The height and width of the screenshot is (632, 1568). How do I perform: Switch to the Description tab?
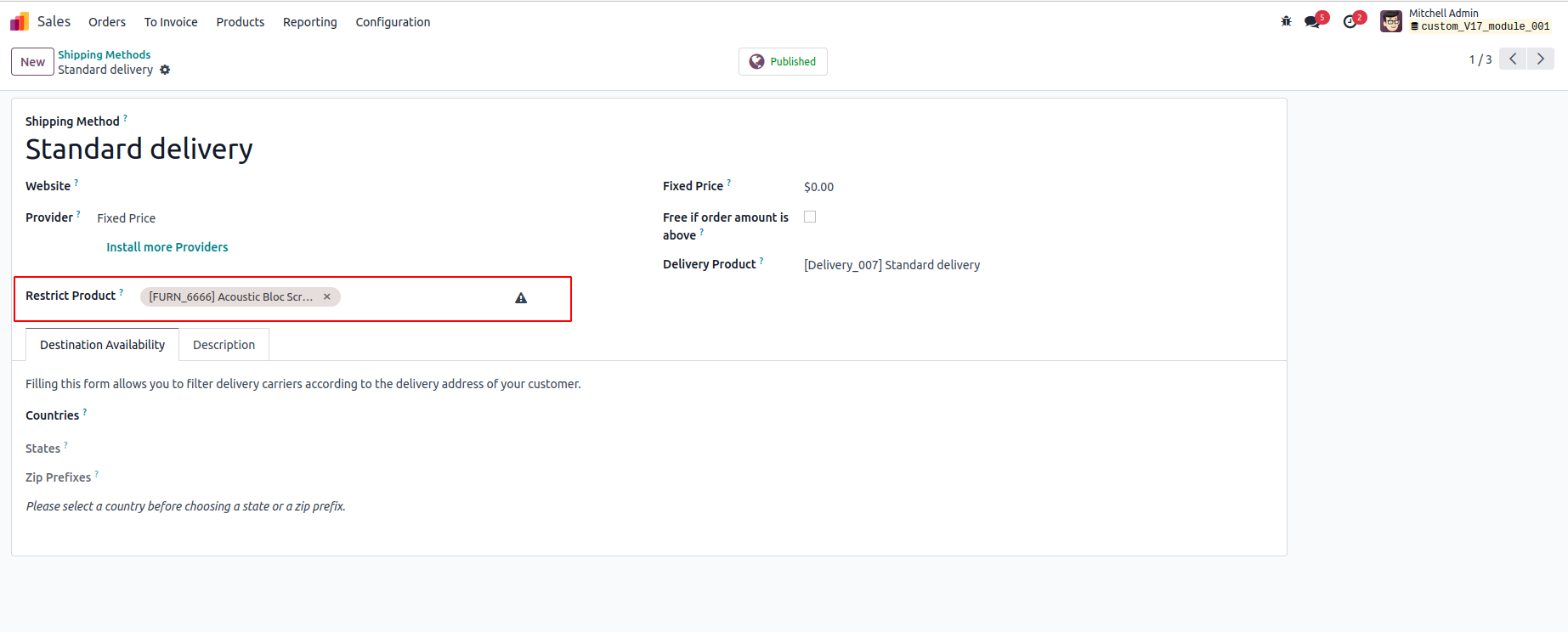224,345
